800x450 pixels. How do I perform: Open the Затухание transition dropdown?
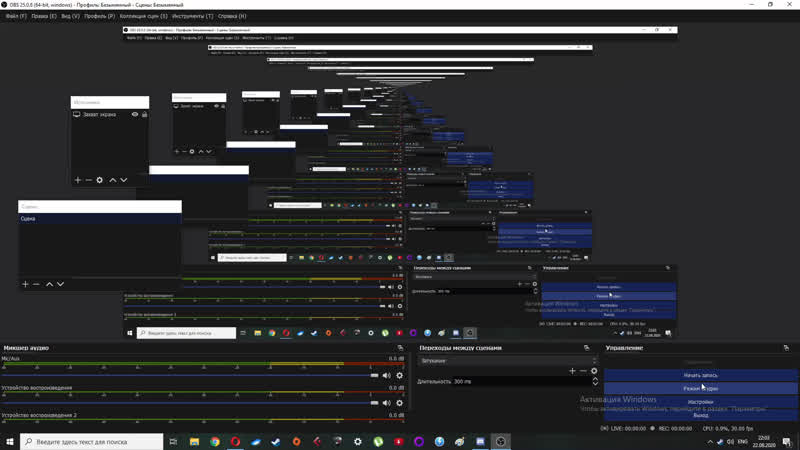point(507,361)
